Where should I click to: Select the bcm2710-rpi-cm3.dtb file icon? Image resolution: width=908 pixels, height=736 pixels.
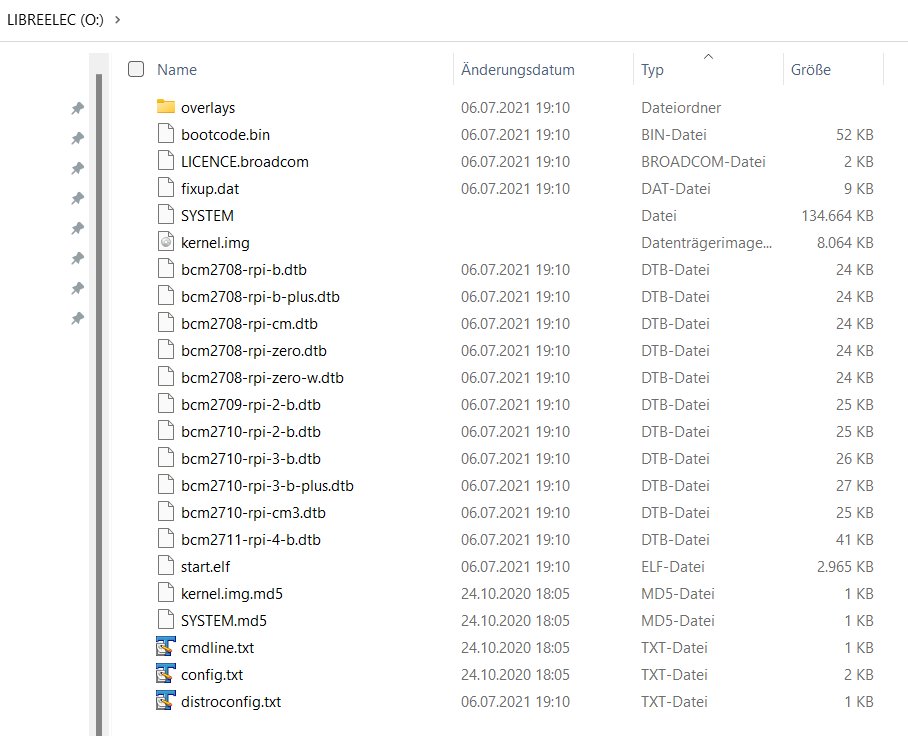tap(166, 512)
